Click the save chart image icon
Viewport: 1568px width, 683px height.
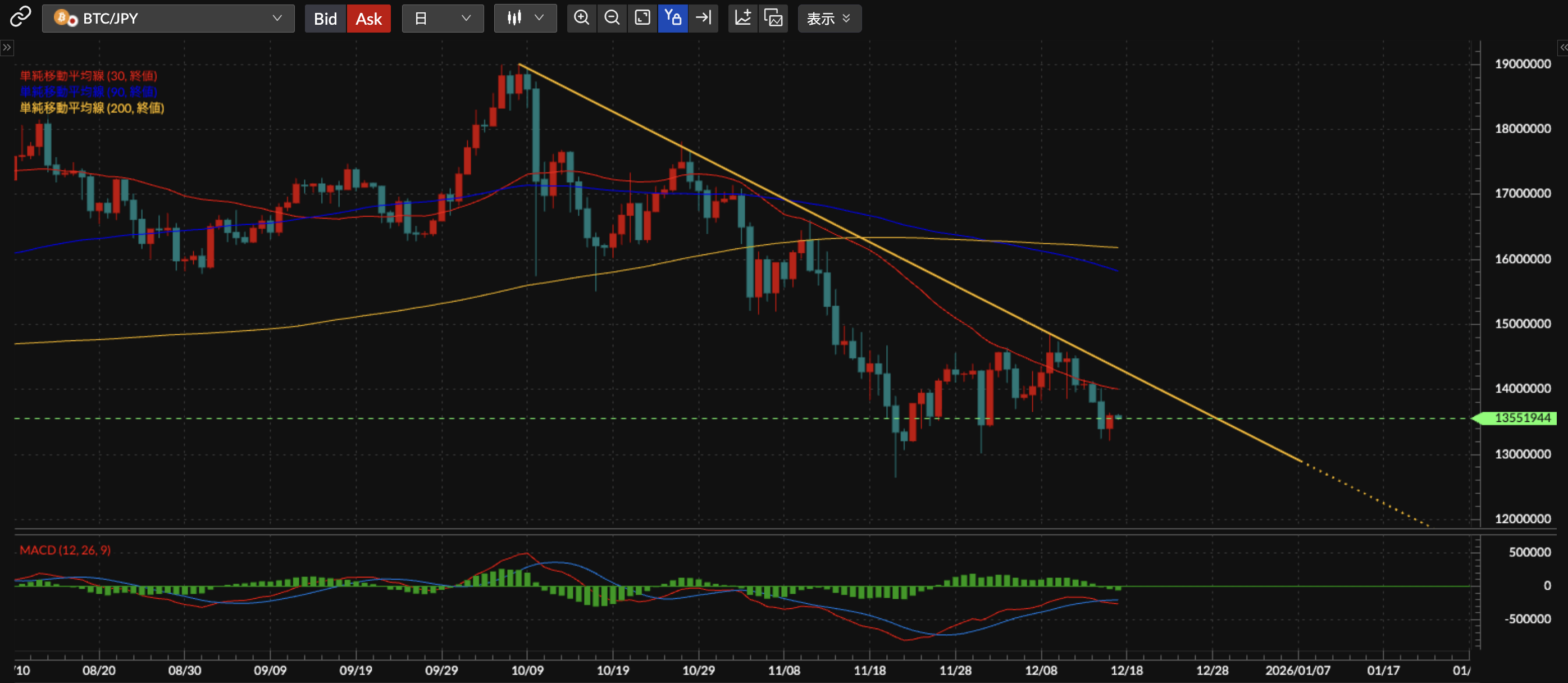pyautogui.click(x=773, y=19)
